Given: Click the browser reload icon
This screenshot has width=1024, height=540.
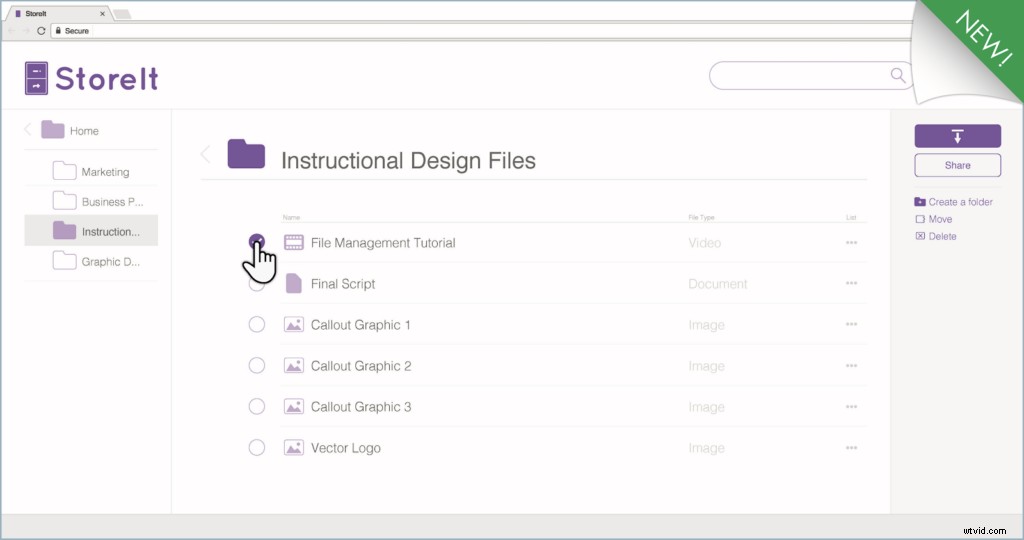Looking at the screenshot, I should (41, 31).
